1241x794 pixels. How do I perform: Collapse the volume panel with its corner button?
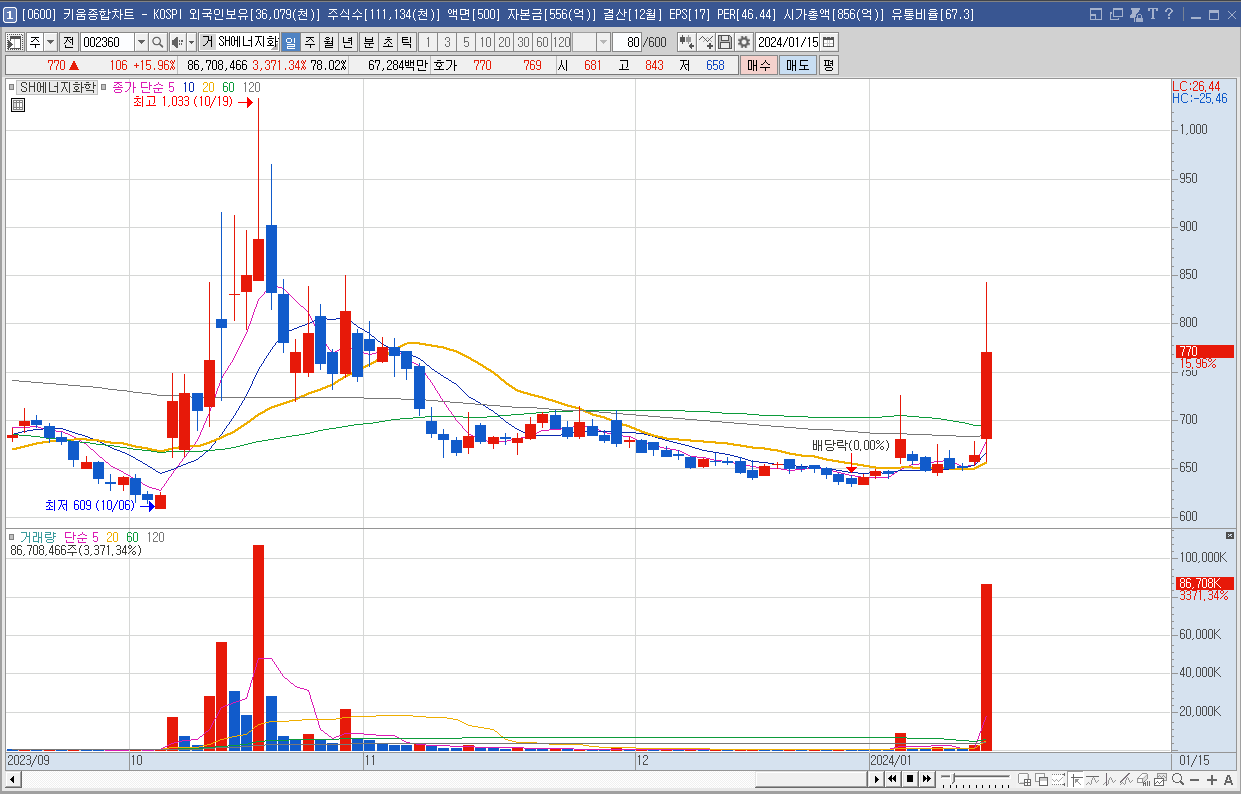(1230, 536)
